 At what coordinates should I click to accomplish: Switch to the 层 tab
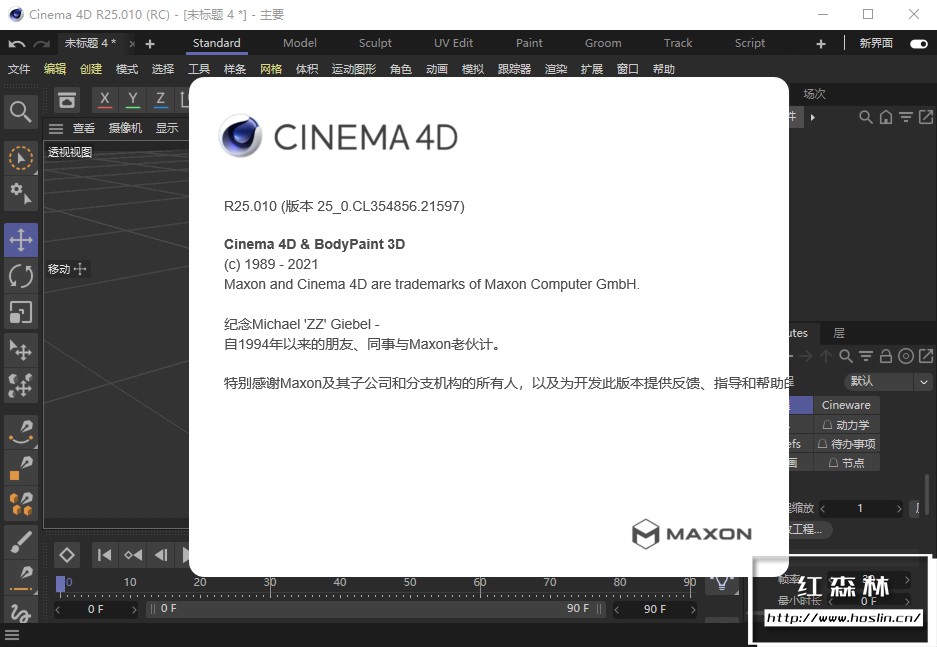(839, 333)
